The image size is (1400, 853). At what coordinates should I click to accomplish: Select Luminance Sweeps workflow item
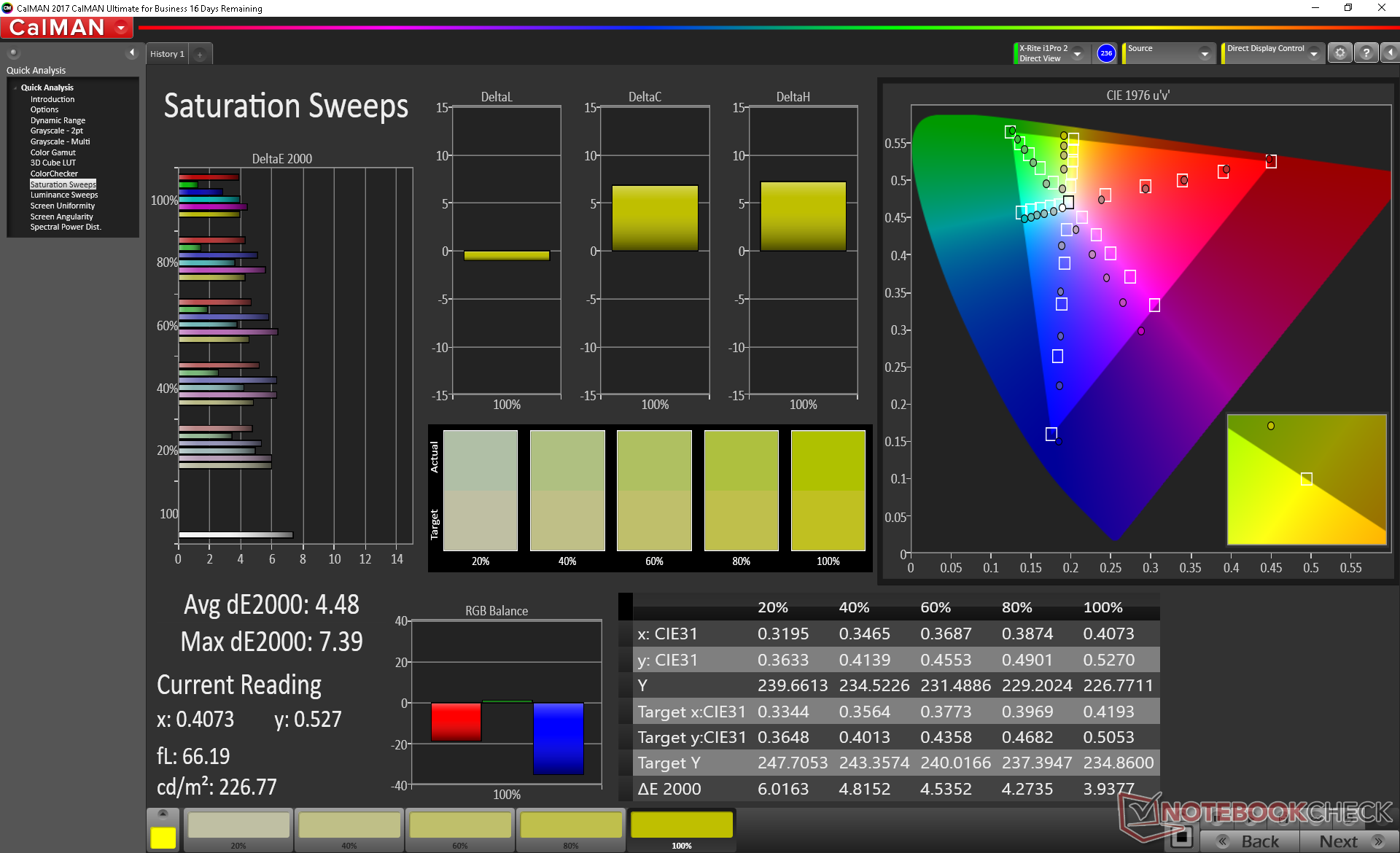click(63, 195)
